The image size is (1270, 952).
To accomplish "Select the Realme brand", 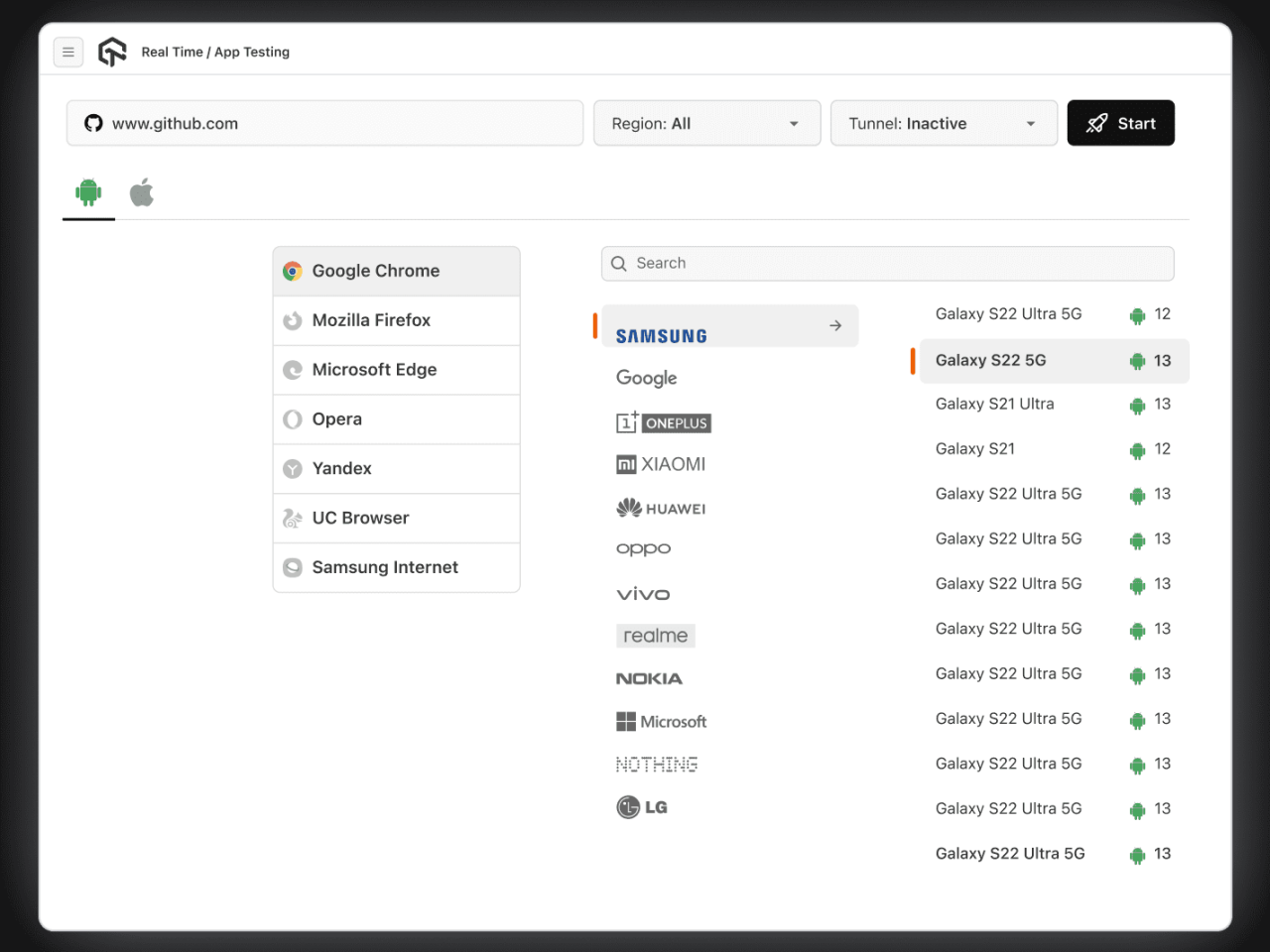I will 656,636.
